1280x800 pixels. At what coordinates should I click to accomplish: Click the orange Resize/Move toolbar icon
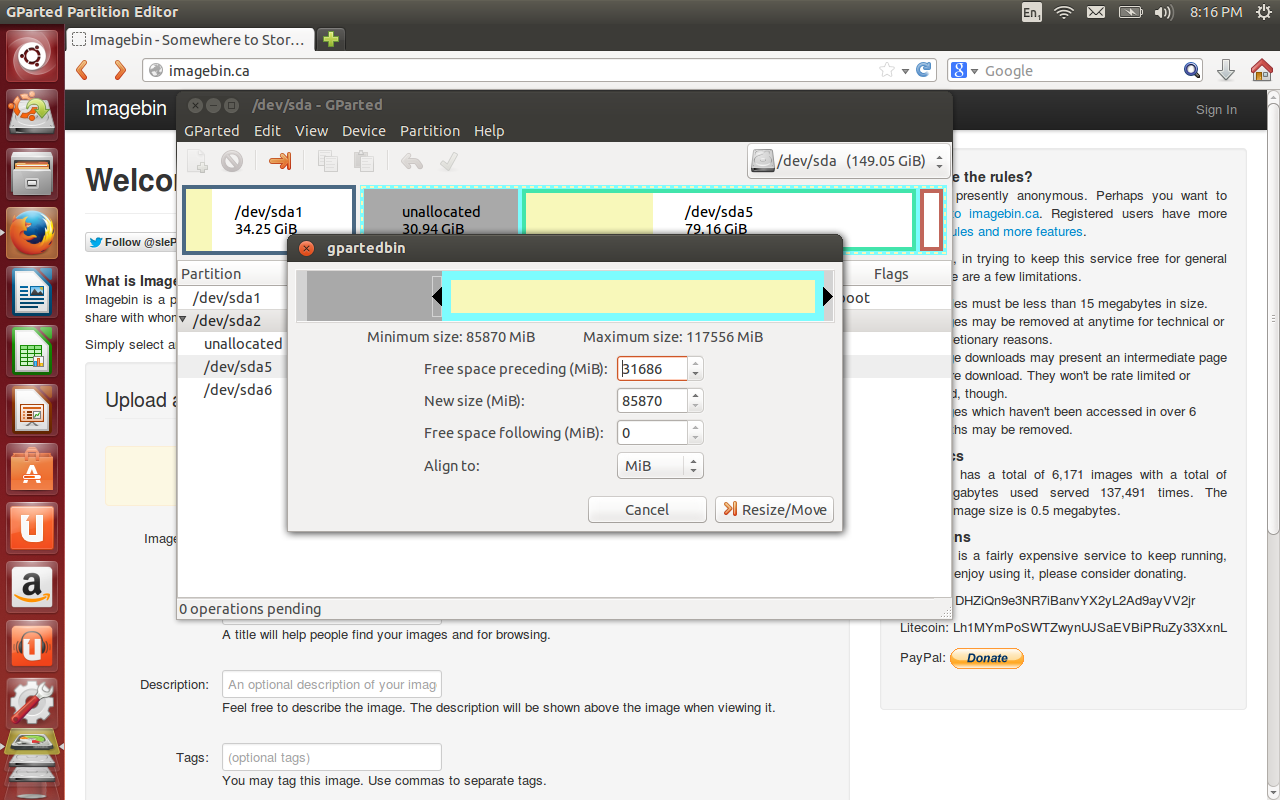(279, 160)
